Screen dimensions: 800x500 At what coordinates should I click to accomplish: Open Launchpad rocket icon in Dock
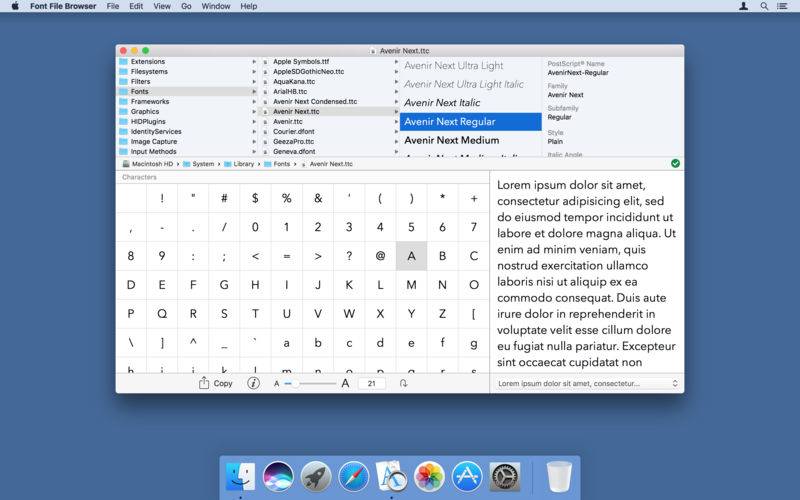(x=316, y=476)
